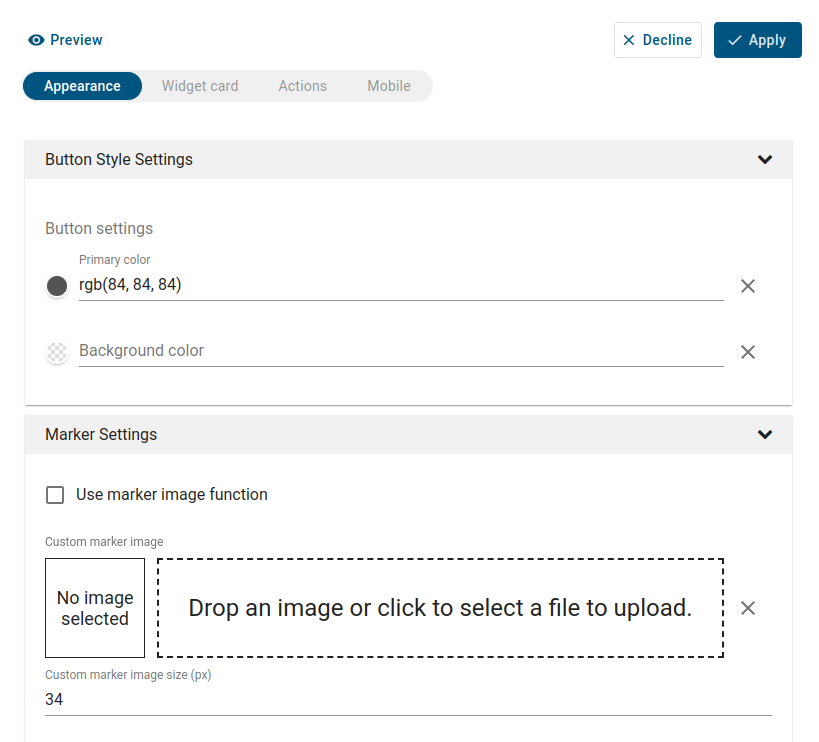Go to the Mobile tab
The image size is (819, 742).
[388, 86]
